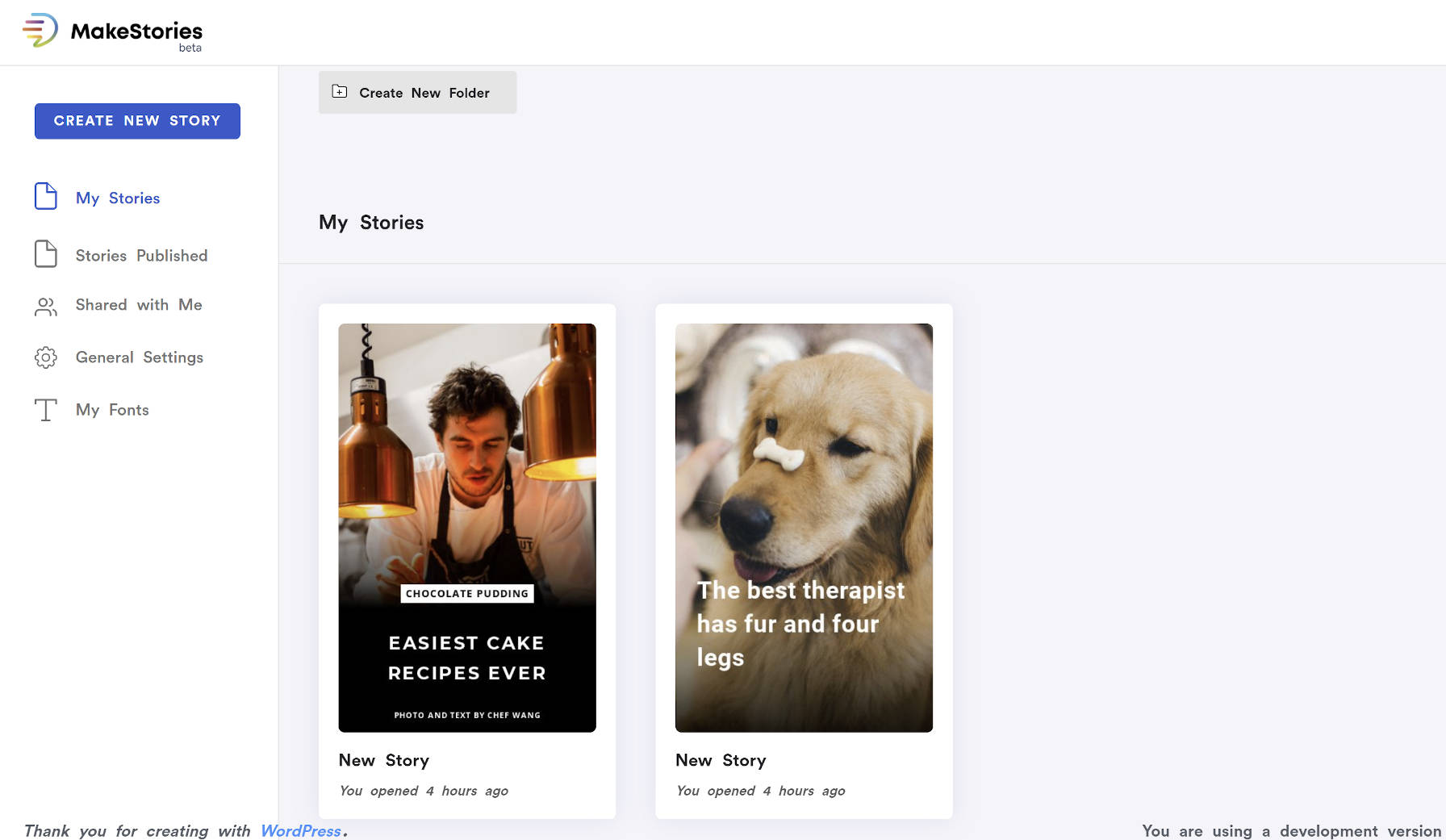Go to Stories Published section
The image size is (1446, 840).
pyautogui.click(x=141, y=256)
